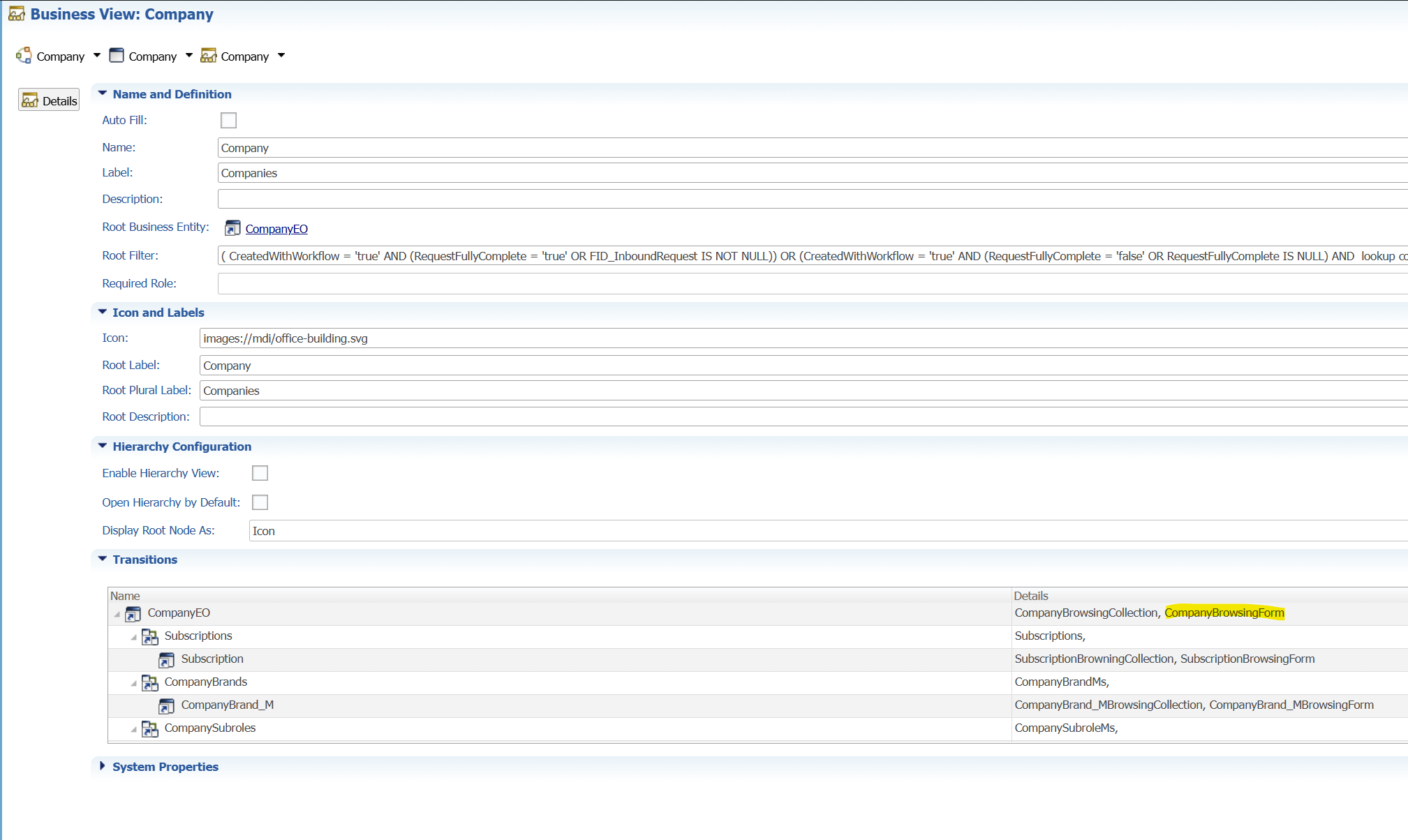Screen dimensions: 1408x840
Task: Click the CompanyBrand_M entity icon
Action: 166,705
